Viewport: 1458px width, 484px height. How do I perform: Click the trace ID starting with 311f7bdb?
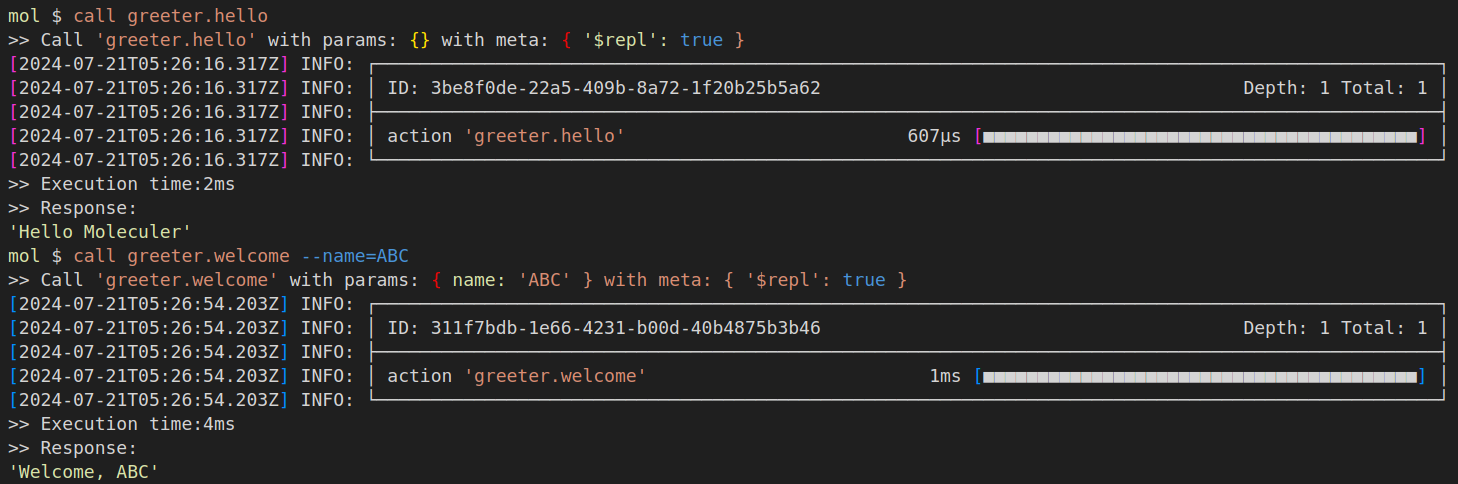625,328
